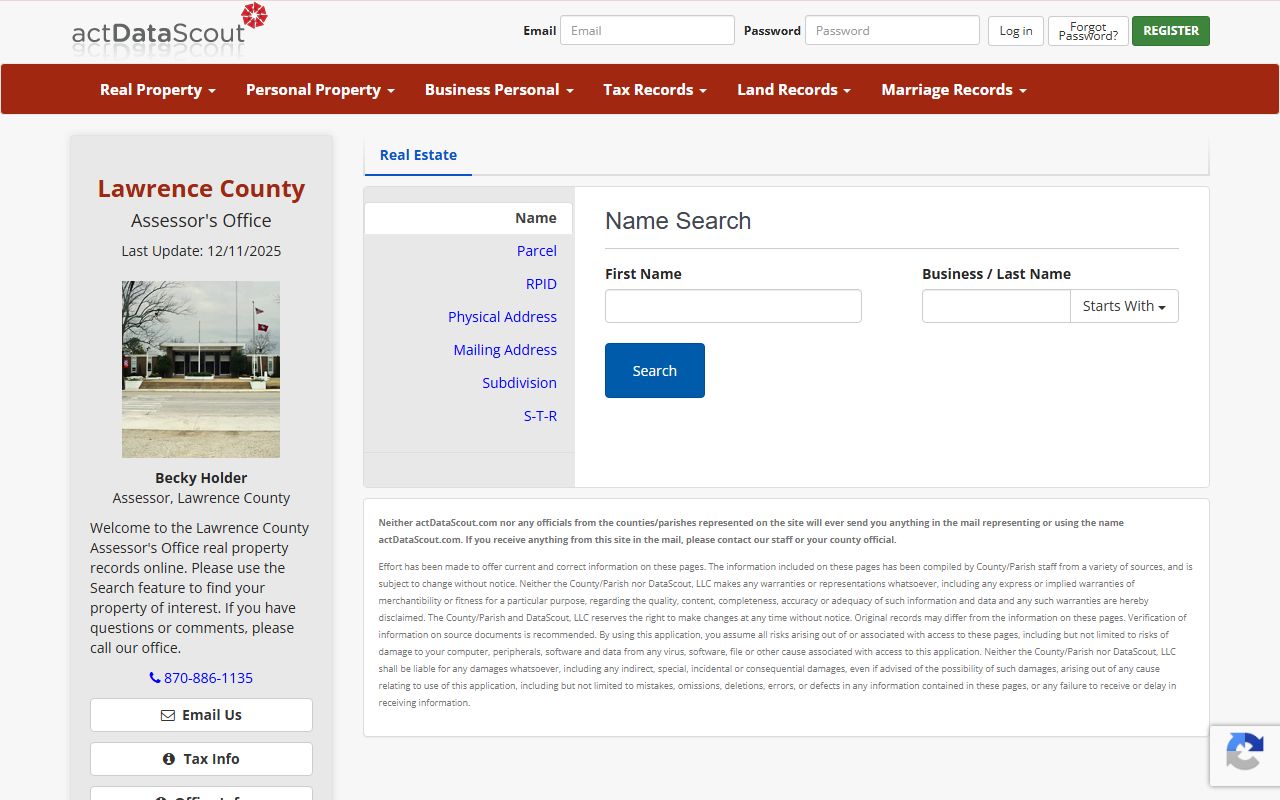Click the Lawrence County heading

click(201, 188)
